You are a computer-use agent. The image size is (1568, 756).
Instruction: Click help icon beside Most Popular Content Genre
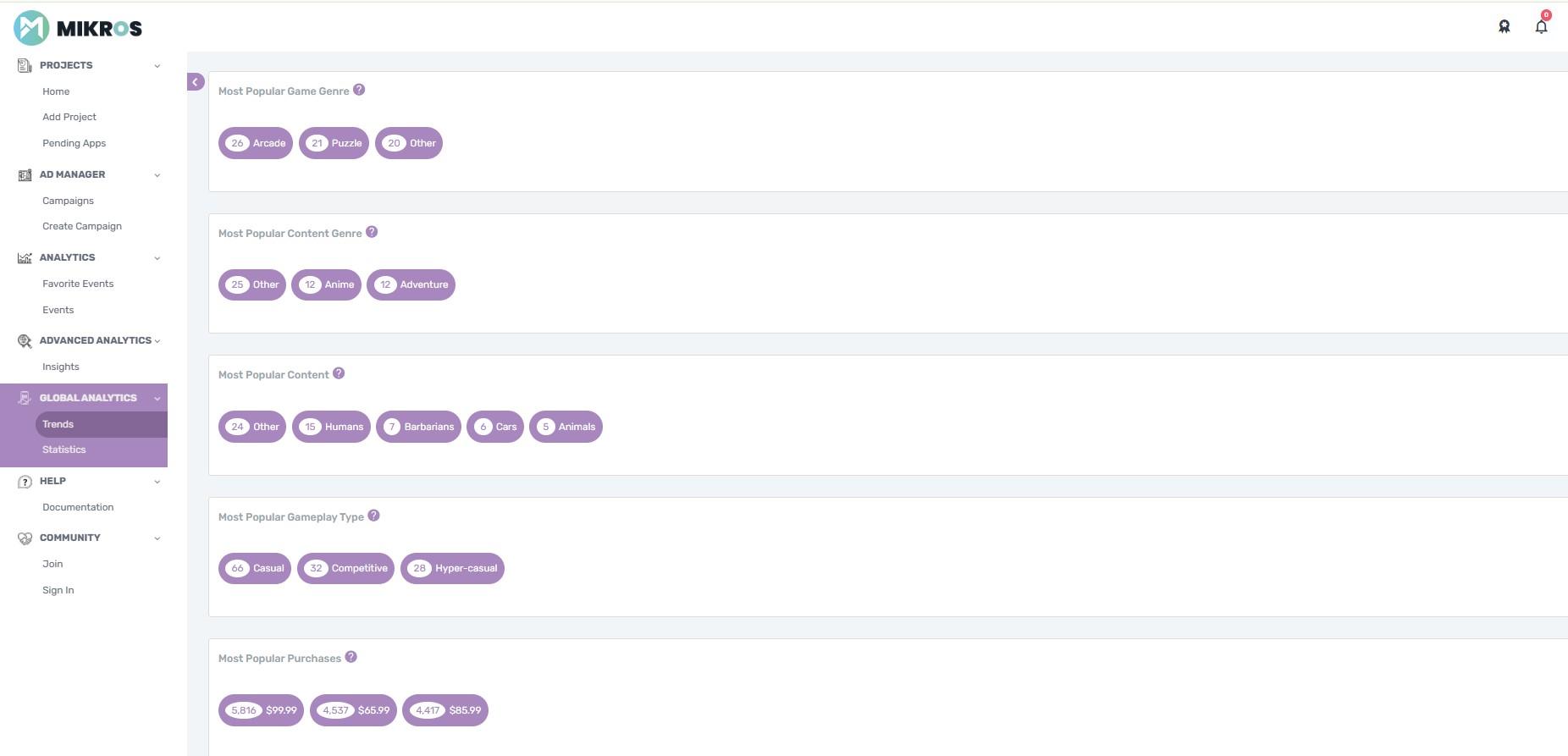372,232
